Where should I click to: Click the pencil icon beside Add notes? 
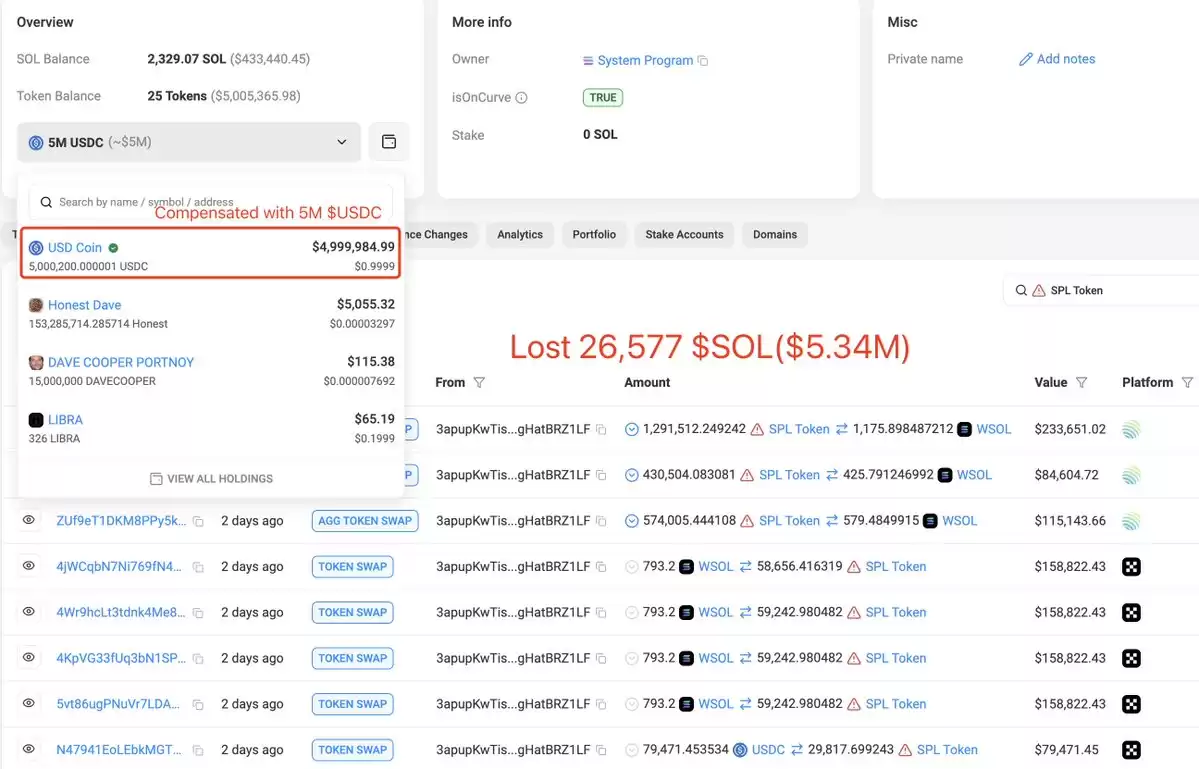1025,59
